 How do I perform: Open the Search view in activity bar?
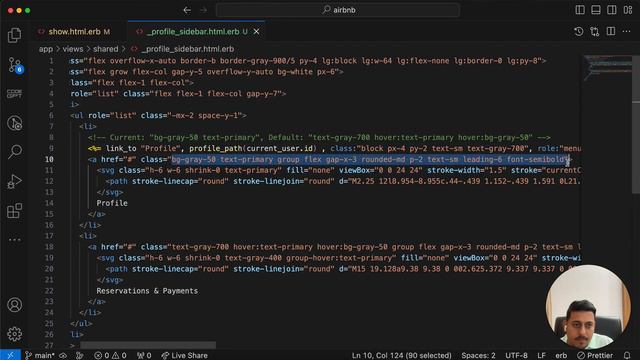coord(15,152)
